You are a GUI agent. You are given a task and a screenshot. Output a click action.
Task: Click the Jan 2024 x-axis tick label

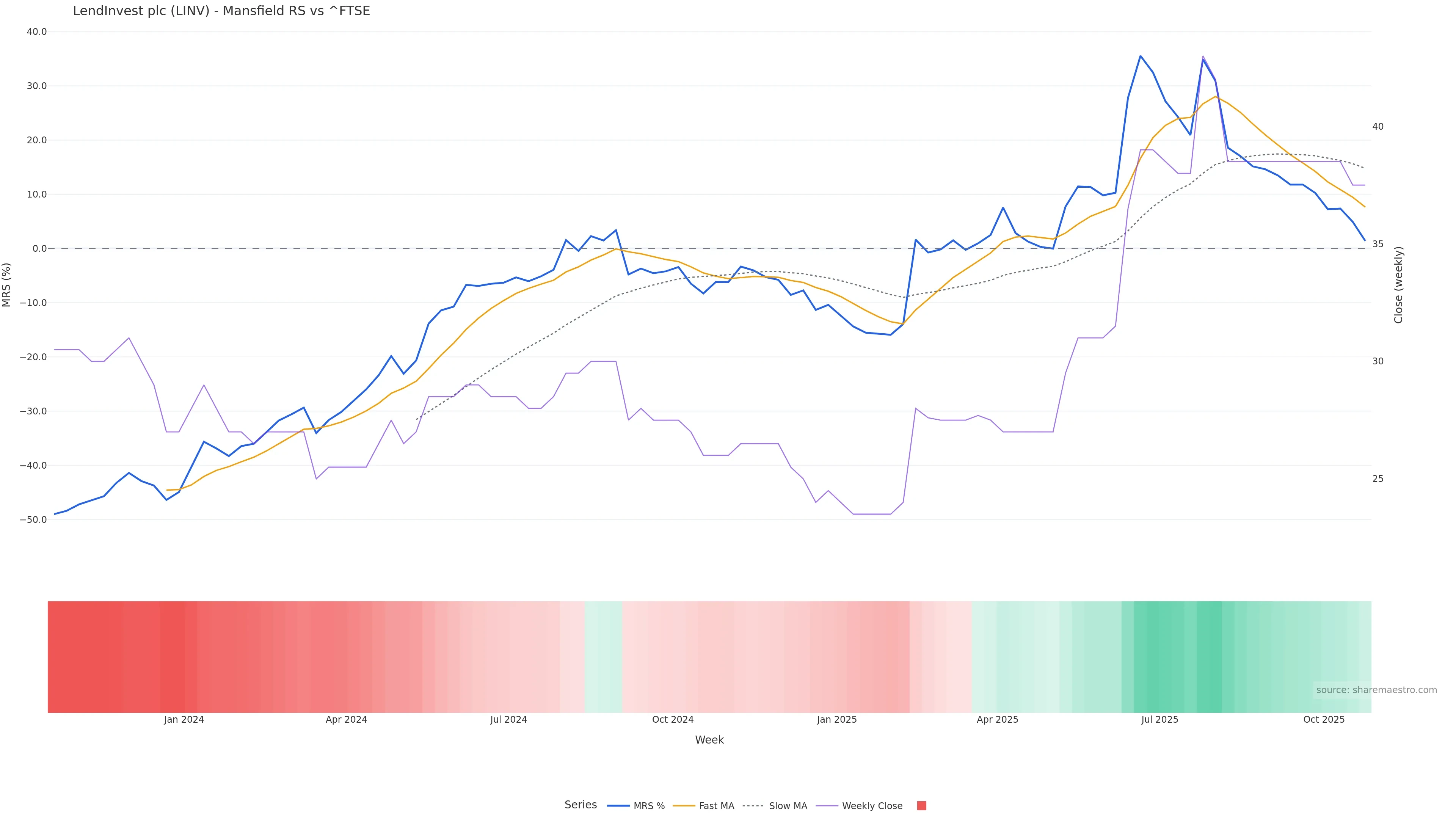coord(184,720)
